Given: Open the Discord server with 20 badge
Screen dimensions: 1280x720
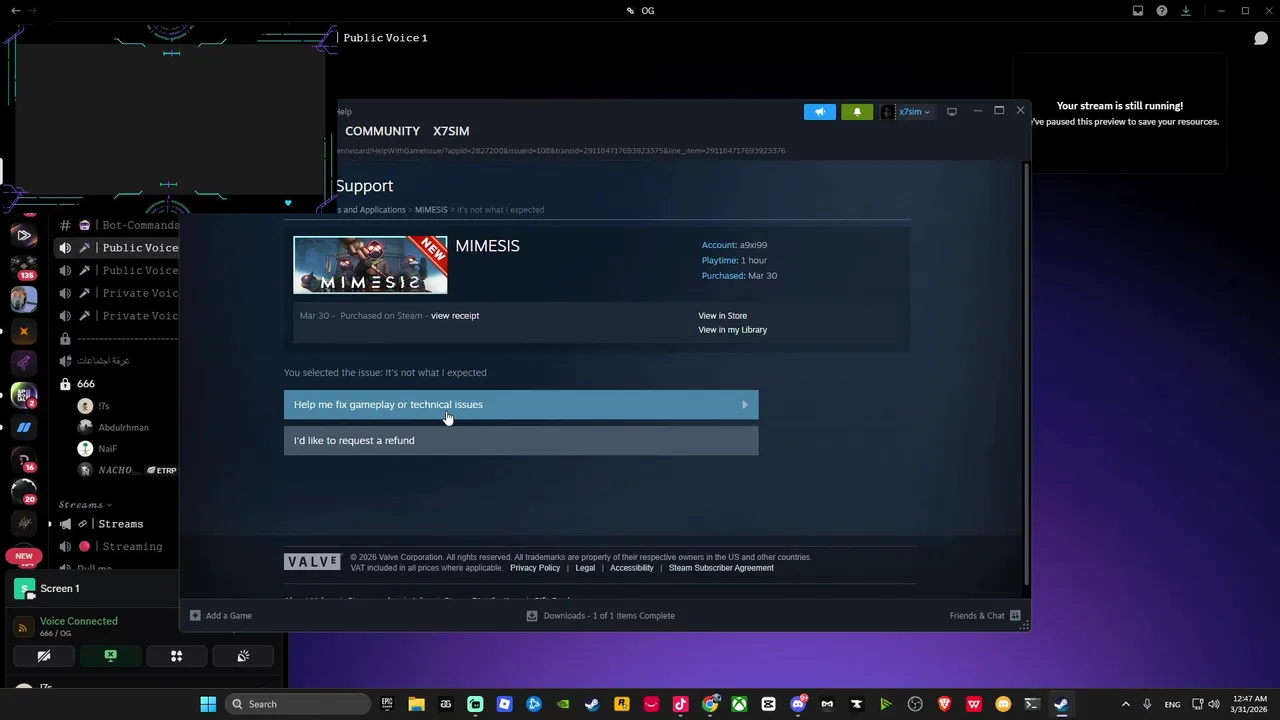Looking at the screenshot, I should [24, 491].
